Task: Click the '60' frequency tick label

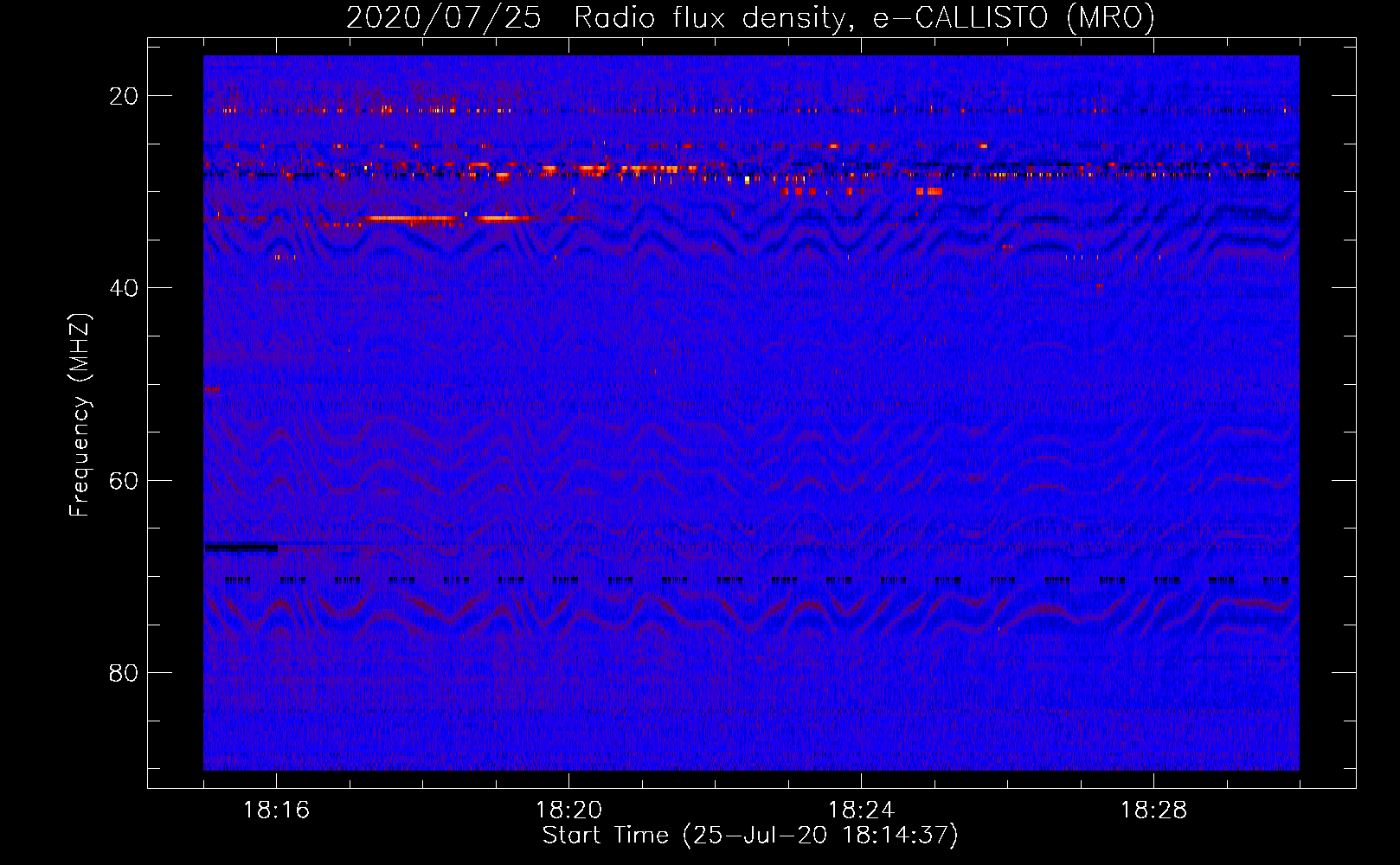Action: (x=124, y=480)
